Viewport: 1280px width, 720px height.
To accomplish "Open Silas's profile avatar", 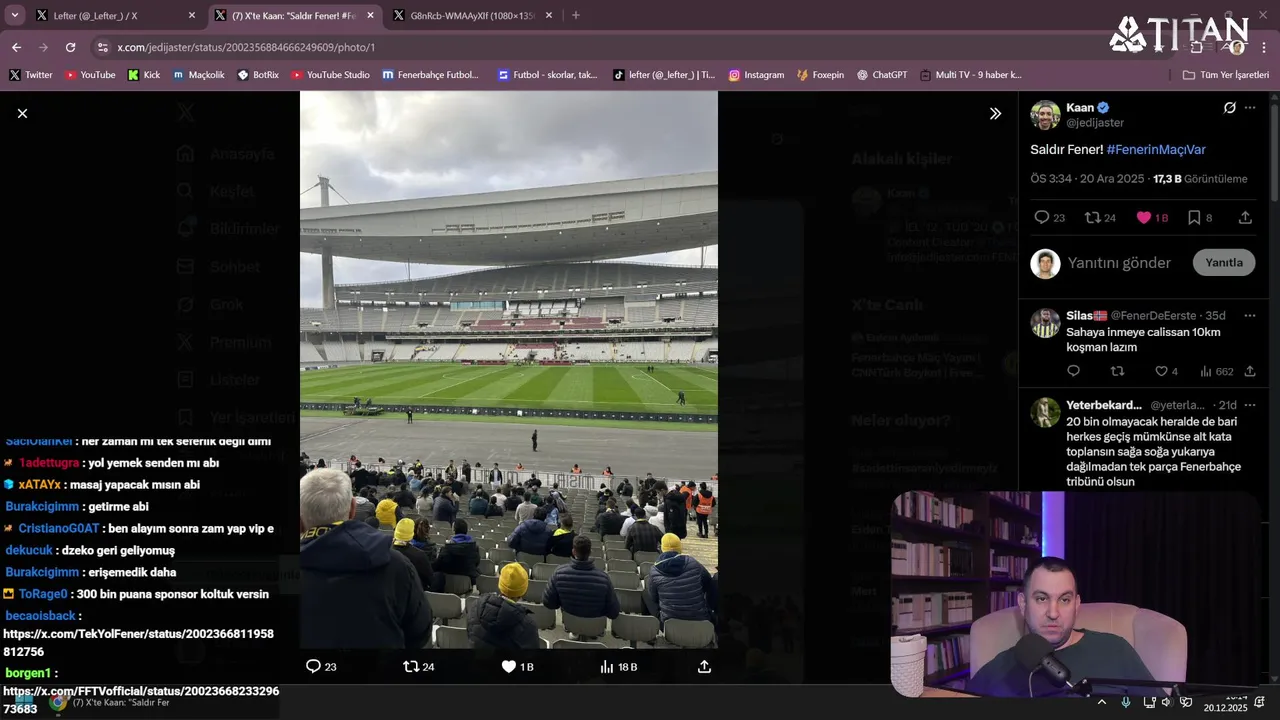I will 1045,323.
